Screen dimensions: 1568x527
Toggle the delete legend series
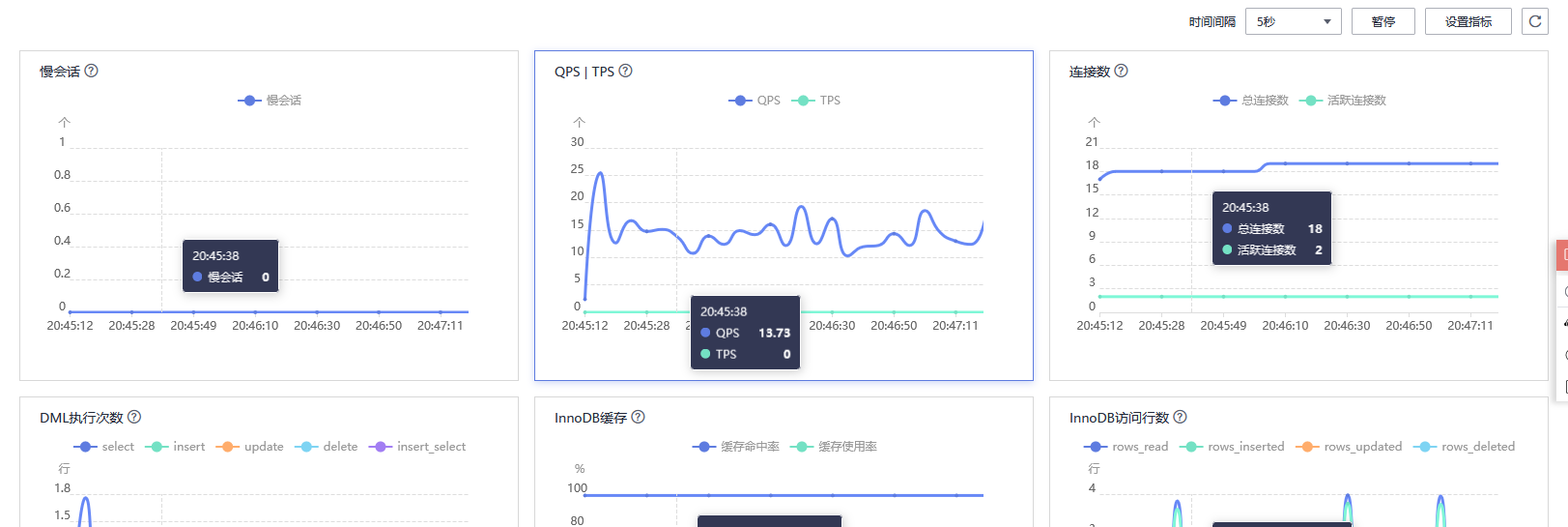coord(326,447)
